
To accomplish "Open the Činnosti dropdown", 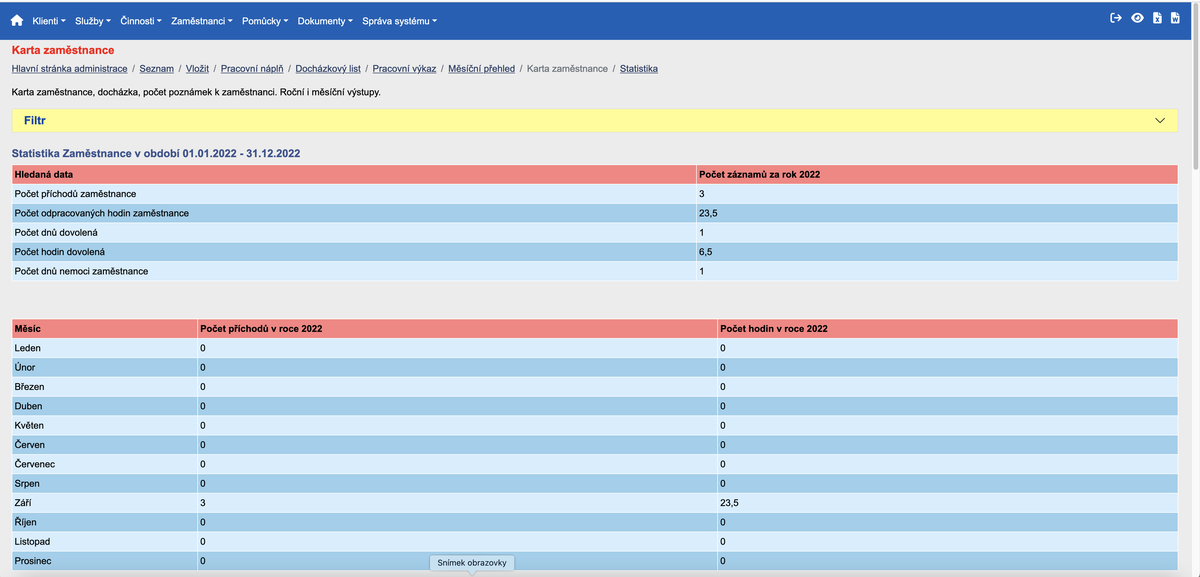I will tap(139, 19).
